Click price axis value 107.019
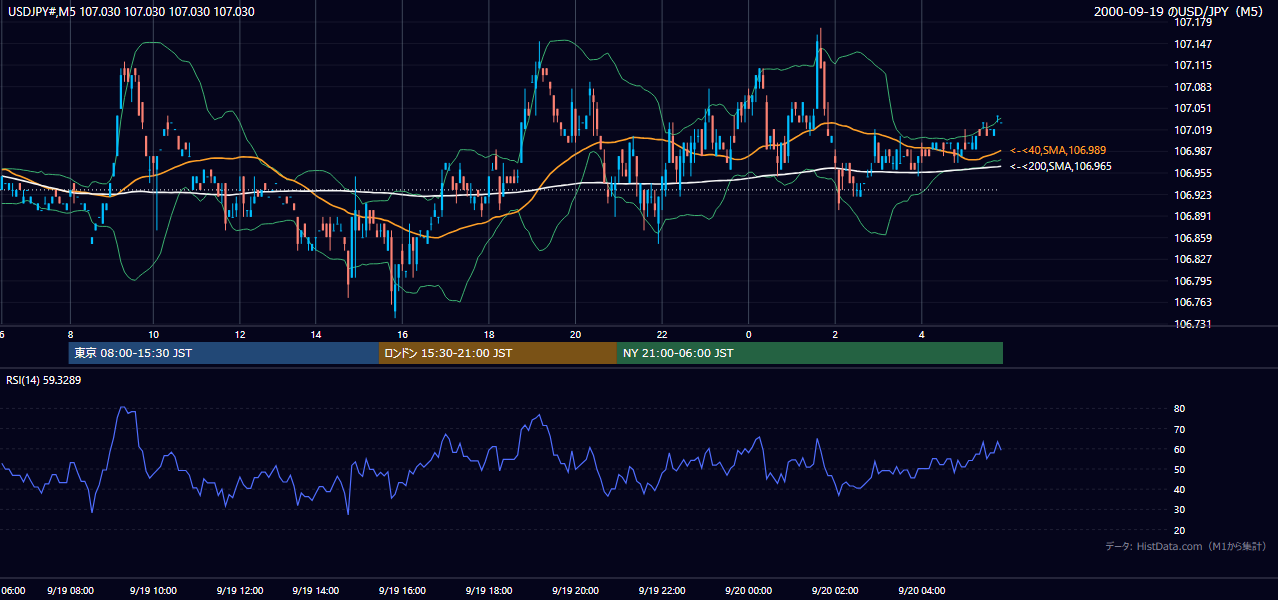Image resolution: width=1278 pixels, height=600 pixels. pos(1194,130)
